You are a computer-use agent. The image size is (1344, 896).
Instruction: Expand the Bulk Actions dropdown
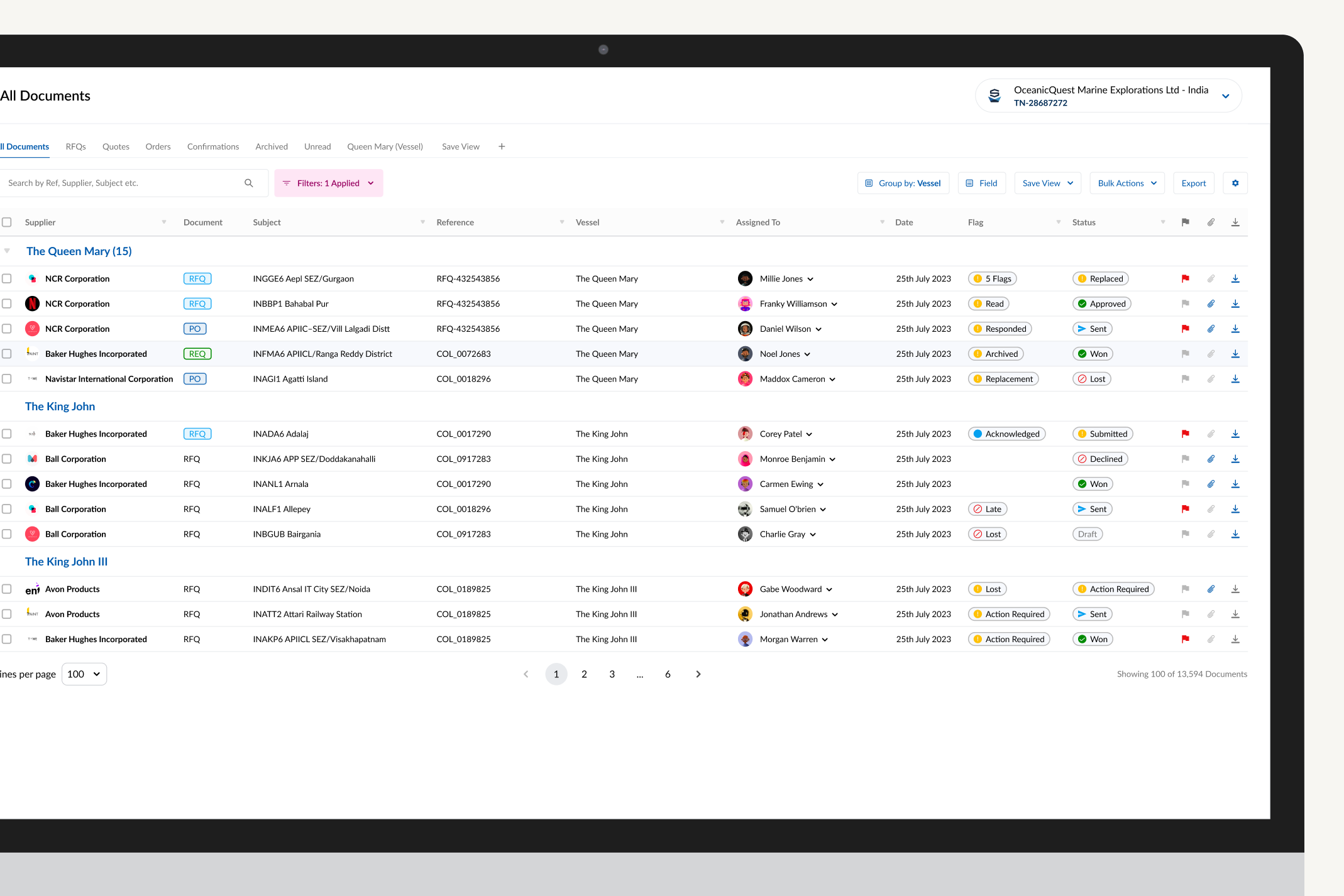[x=1126, y=183]
